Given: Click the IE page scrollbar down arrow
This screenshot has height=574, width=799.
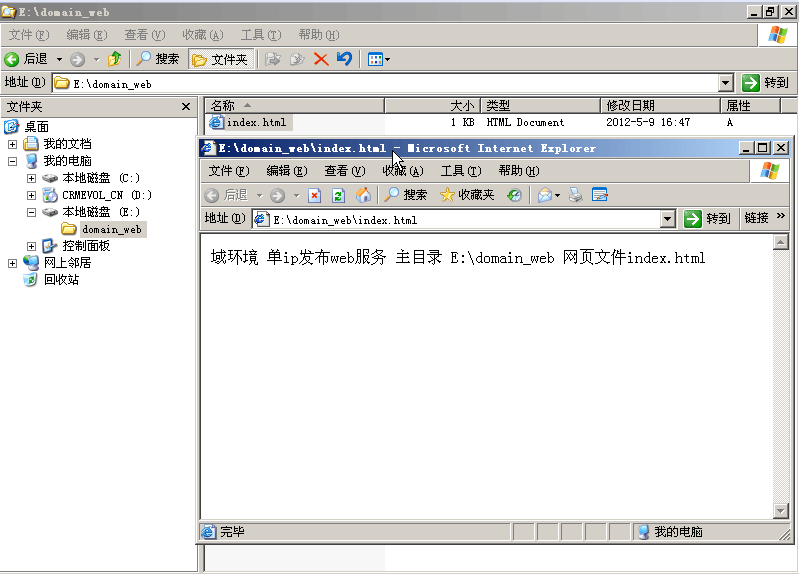Looking at the screenshot, I should [x=781, y=511].
